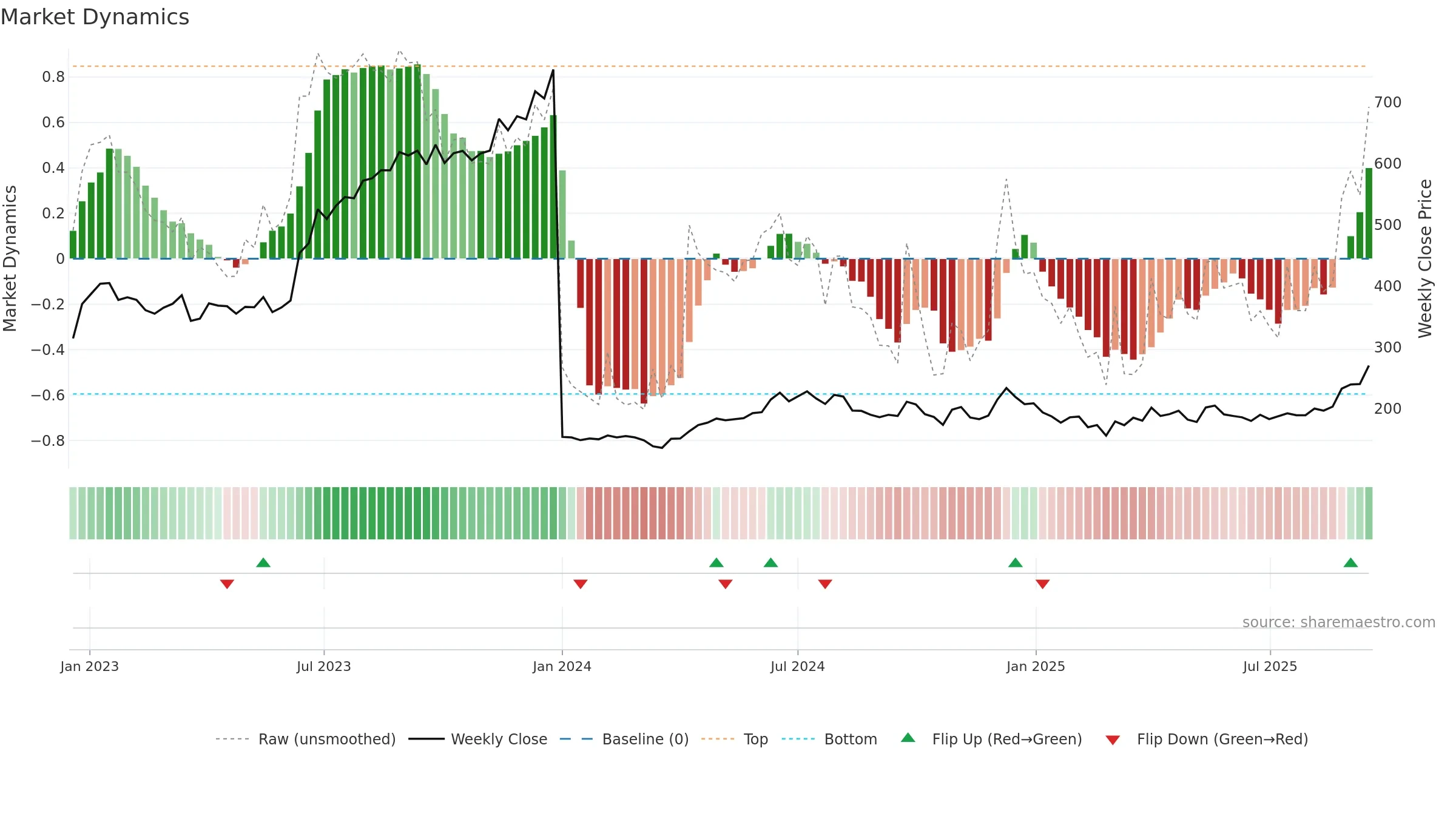Click the Jul 2025 x-axis label
This screenshot has width=1456, height=819.
(x=1270, y=666)
